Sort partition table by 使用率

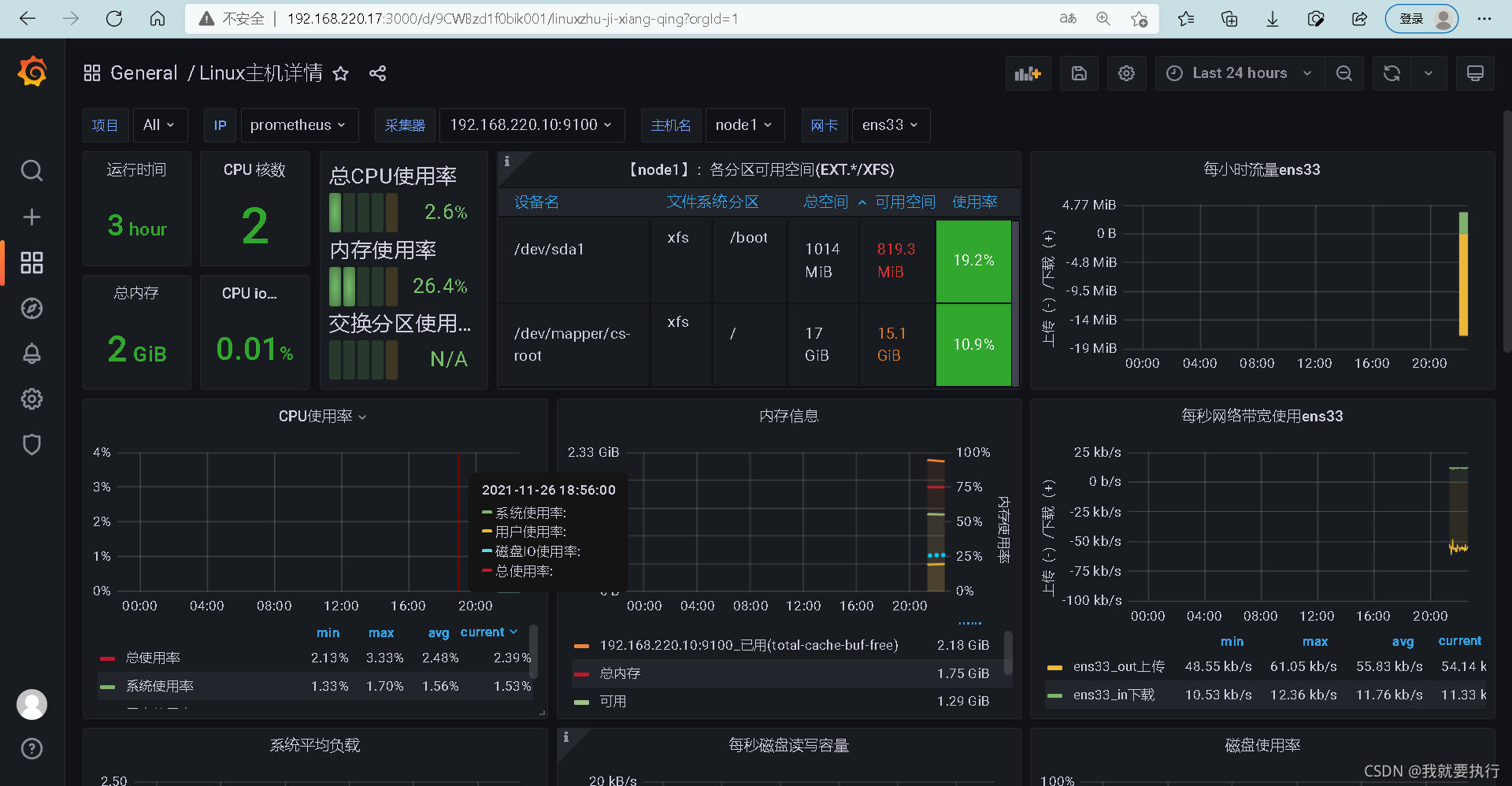coord(975,202)
